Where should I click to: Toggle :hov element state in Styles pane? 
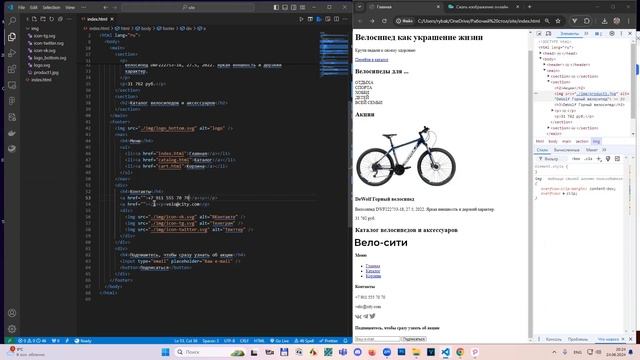pos(576,158)
